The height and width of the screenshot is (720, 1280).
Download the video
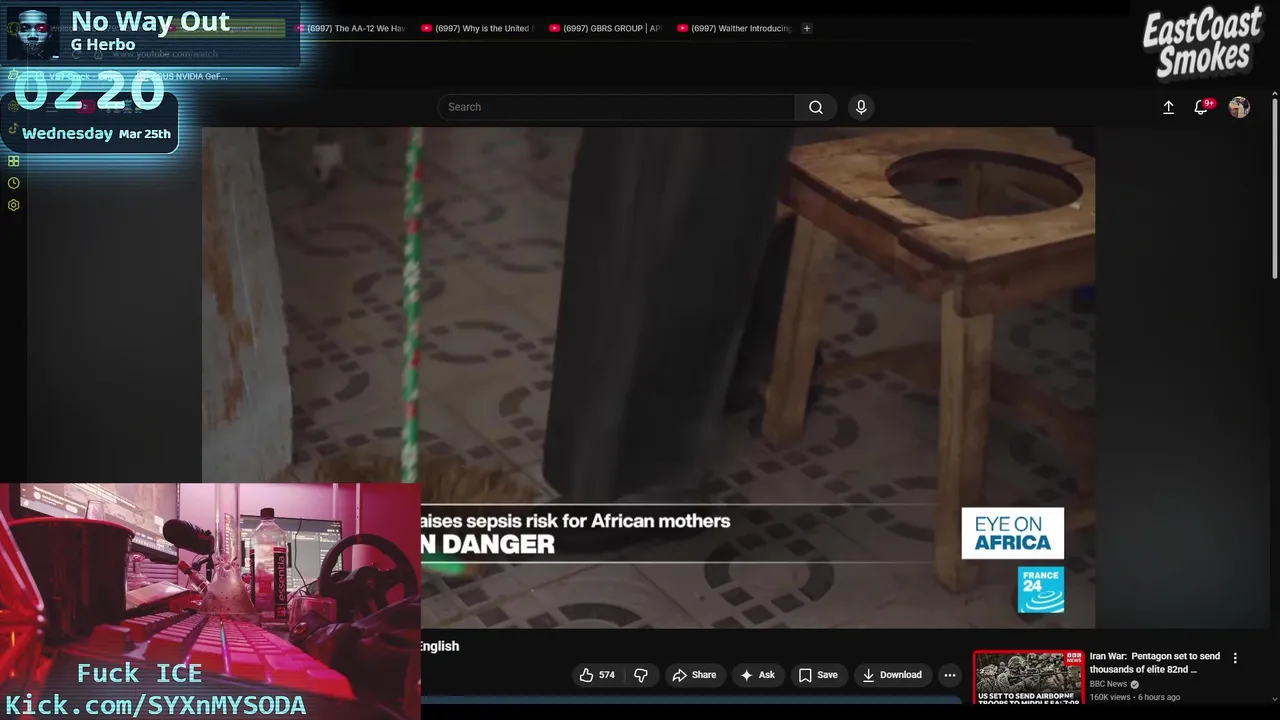point(892,675)
